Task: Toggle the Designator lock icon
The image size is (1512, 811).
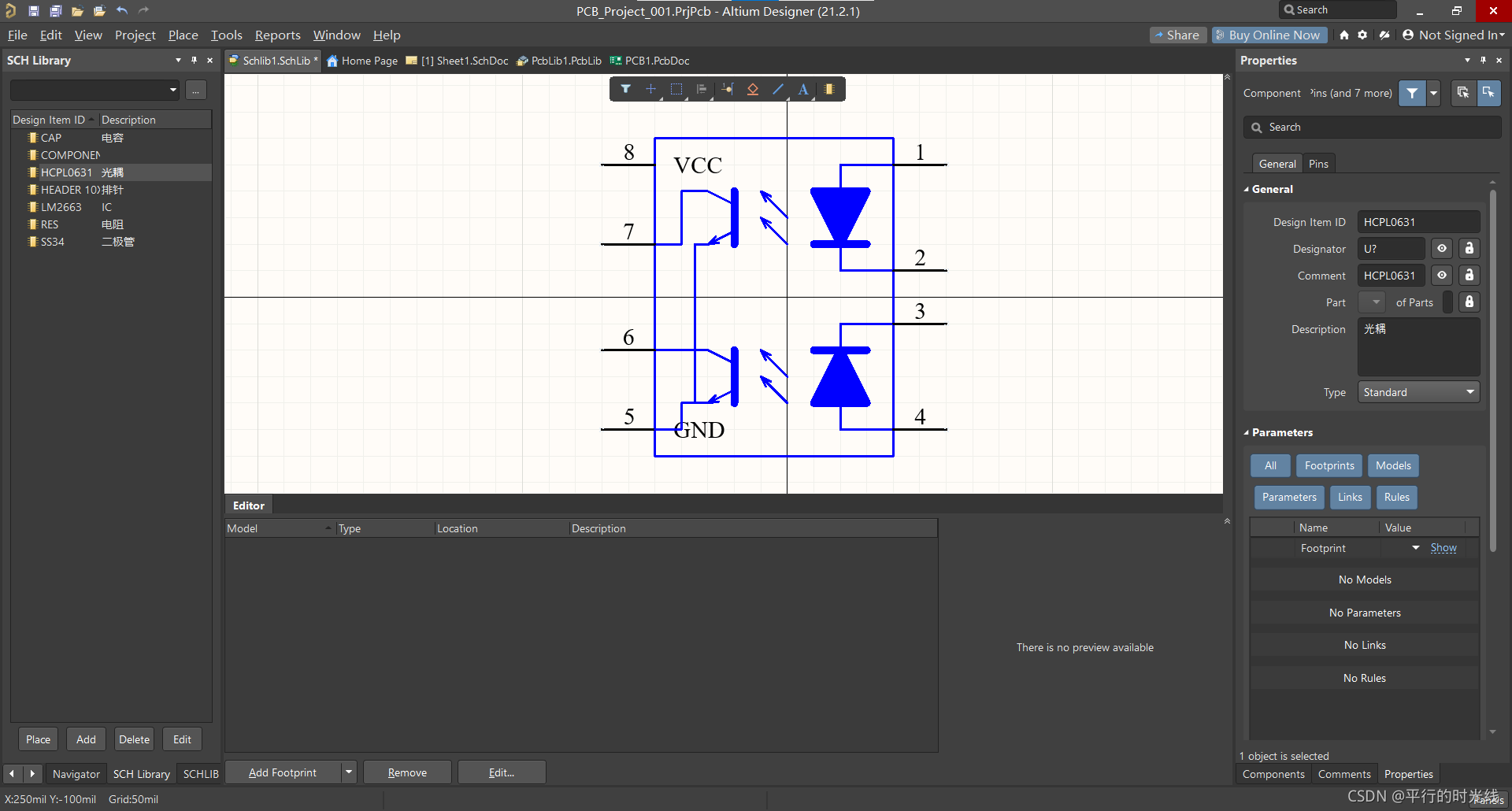Action: pyautogui.click(x=1469, y=249)
